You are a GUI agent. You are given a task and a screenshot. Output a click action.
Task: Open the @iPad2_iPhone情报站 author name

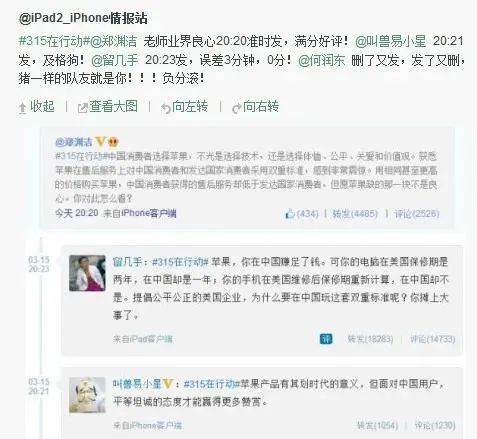pyautogui.click(x=83, y=18)
